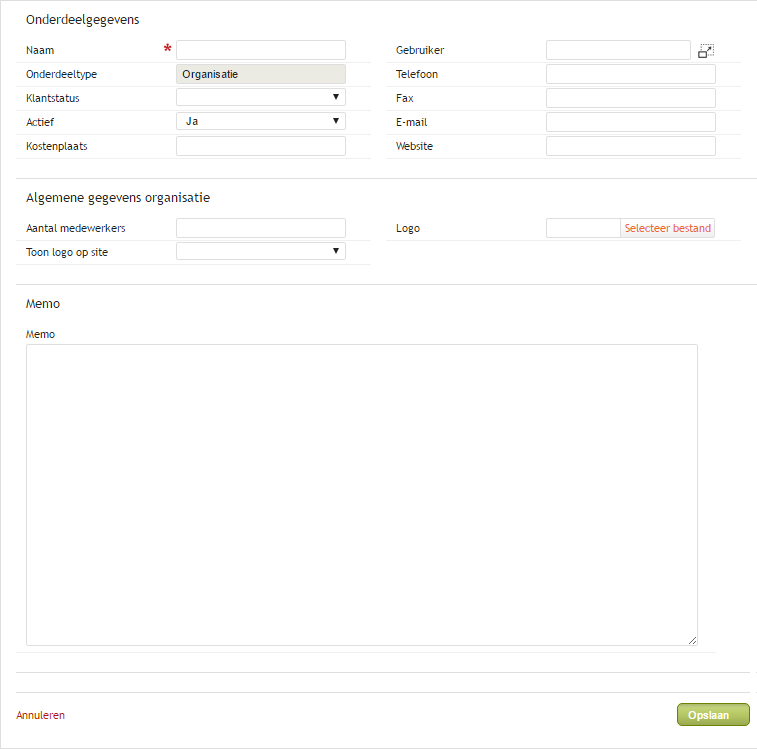
Task: Click into the Fax field
Action: [x=631, y=98]
